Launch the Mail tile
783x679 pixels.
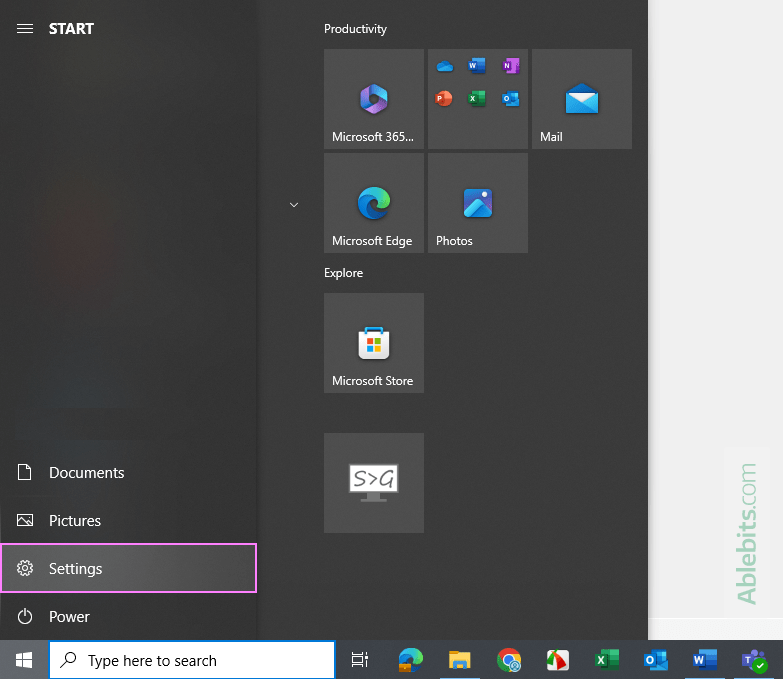coord(582,99)
